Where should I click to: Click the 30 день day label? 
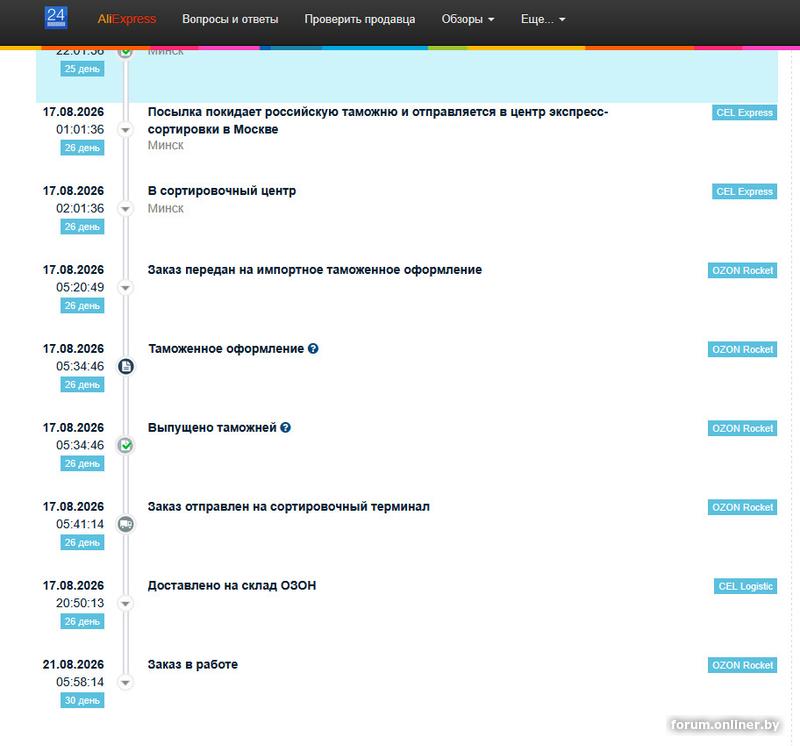(82, 701)
